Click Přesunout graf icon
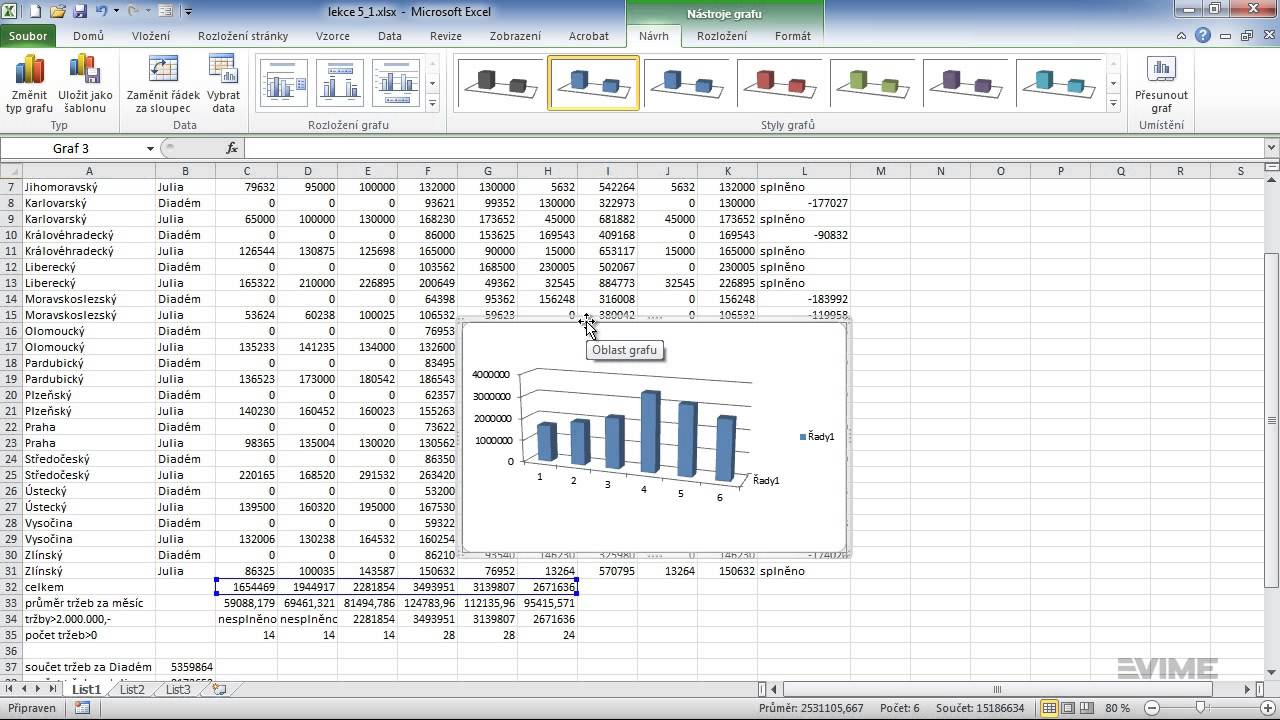The image size is (1280, 720). [x=1161, y=70]
